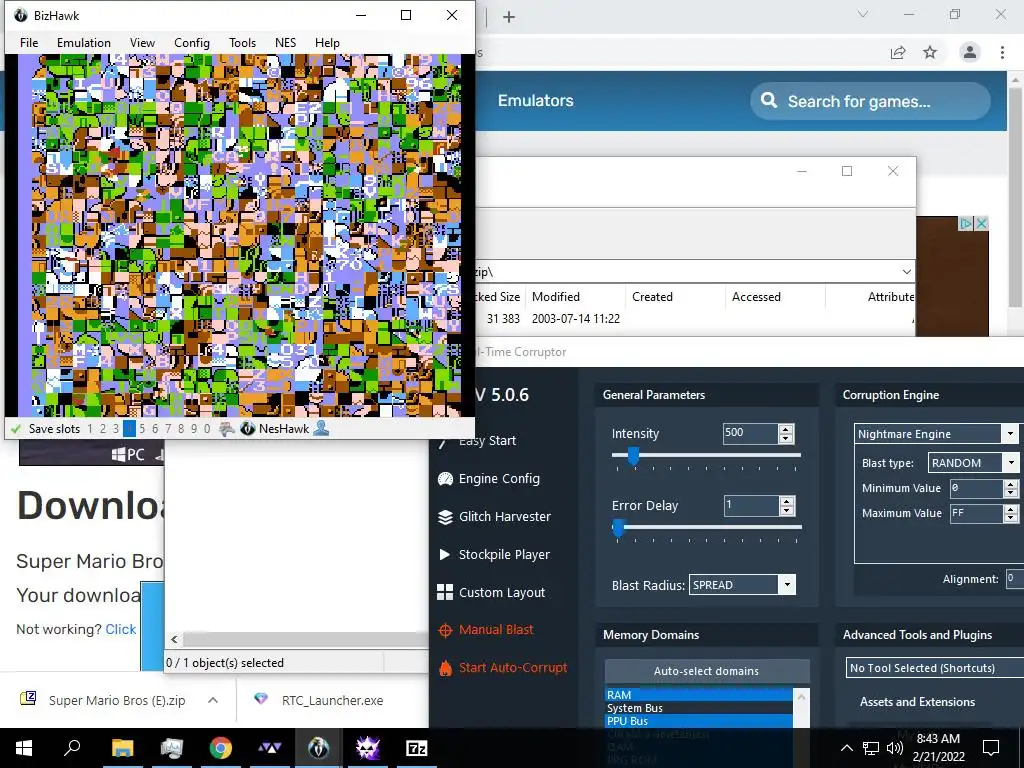Click the Start Auto-Corrupt flame icon
Viewport: 1024px width, 768px height.
click(x=445, y=667)
